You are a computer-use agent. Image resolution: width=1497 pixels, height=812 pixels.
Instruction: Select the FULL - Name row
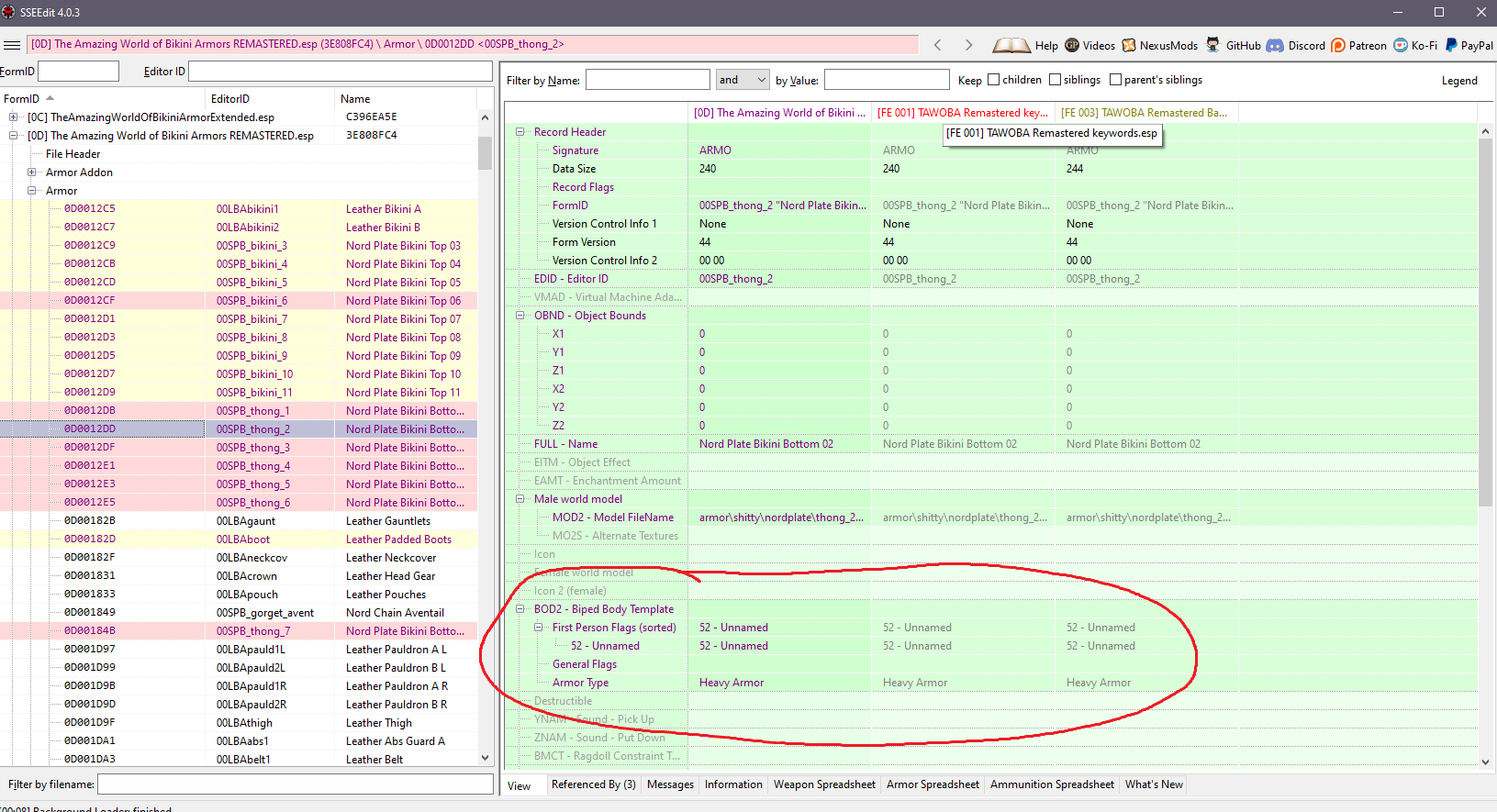tap(991, 444)
